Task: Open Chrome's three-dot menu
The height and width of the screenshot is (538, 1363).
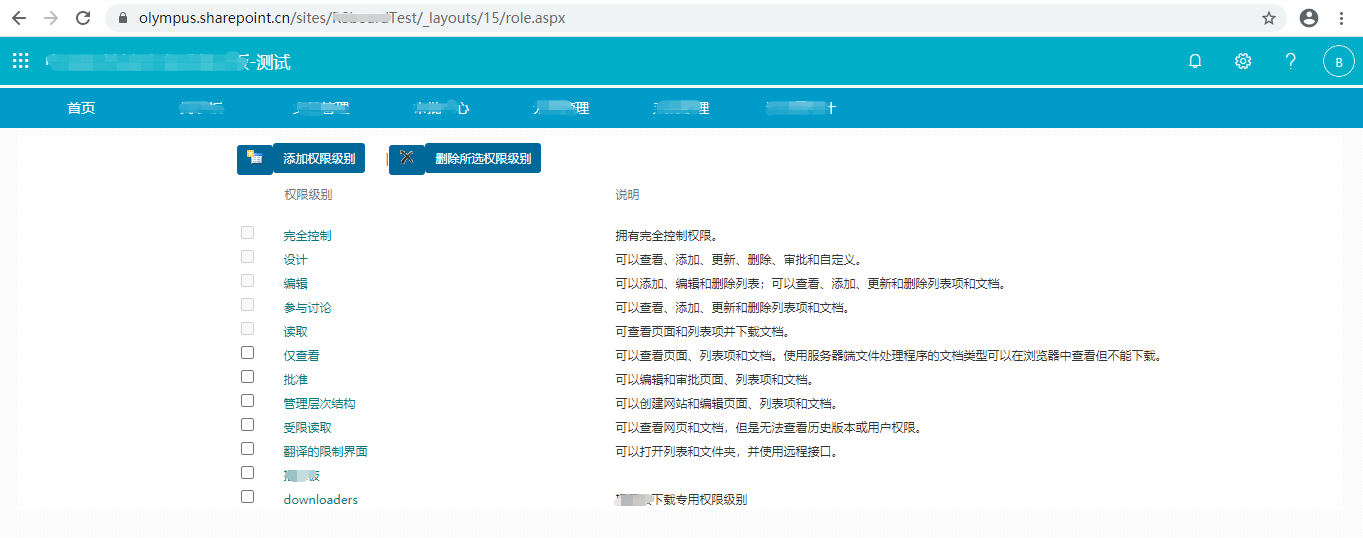Action: click(x=1340, y=18)
